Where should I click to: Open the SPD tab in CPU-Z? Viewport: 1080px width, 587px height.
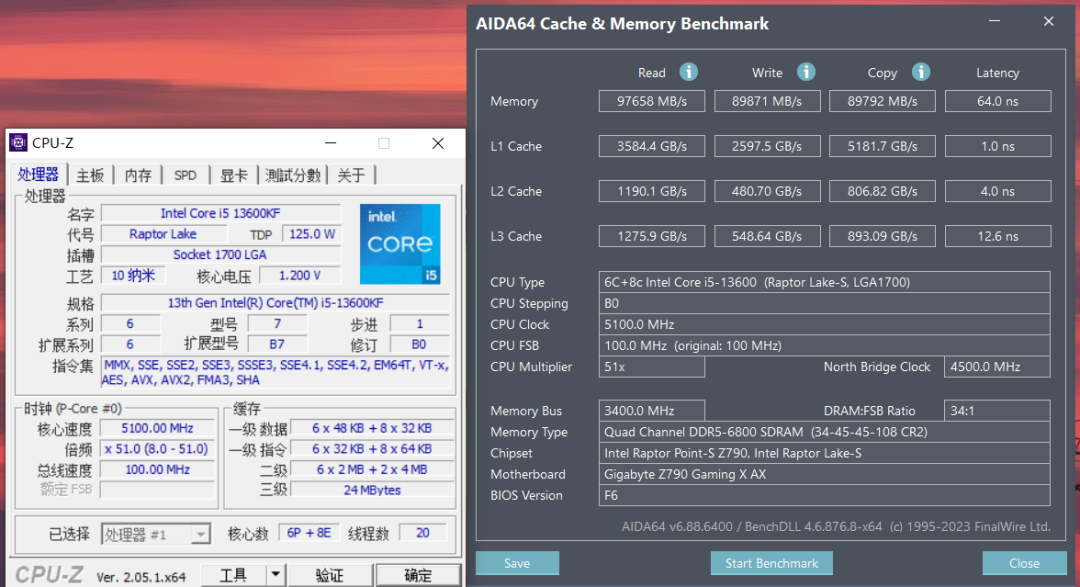coord(185,176)
